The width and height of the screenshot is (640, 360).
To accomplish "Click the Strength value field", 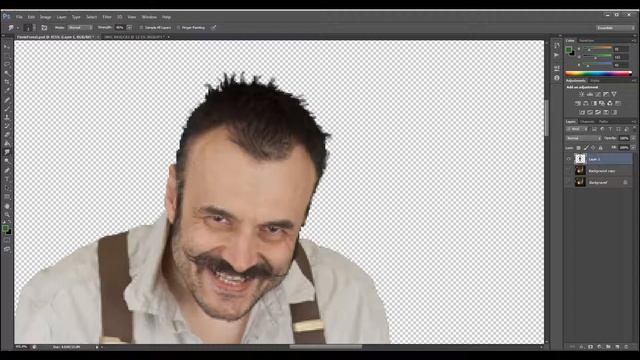I will [x=119, y=28].
